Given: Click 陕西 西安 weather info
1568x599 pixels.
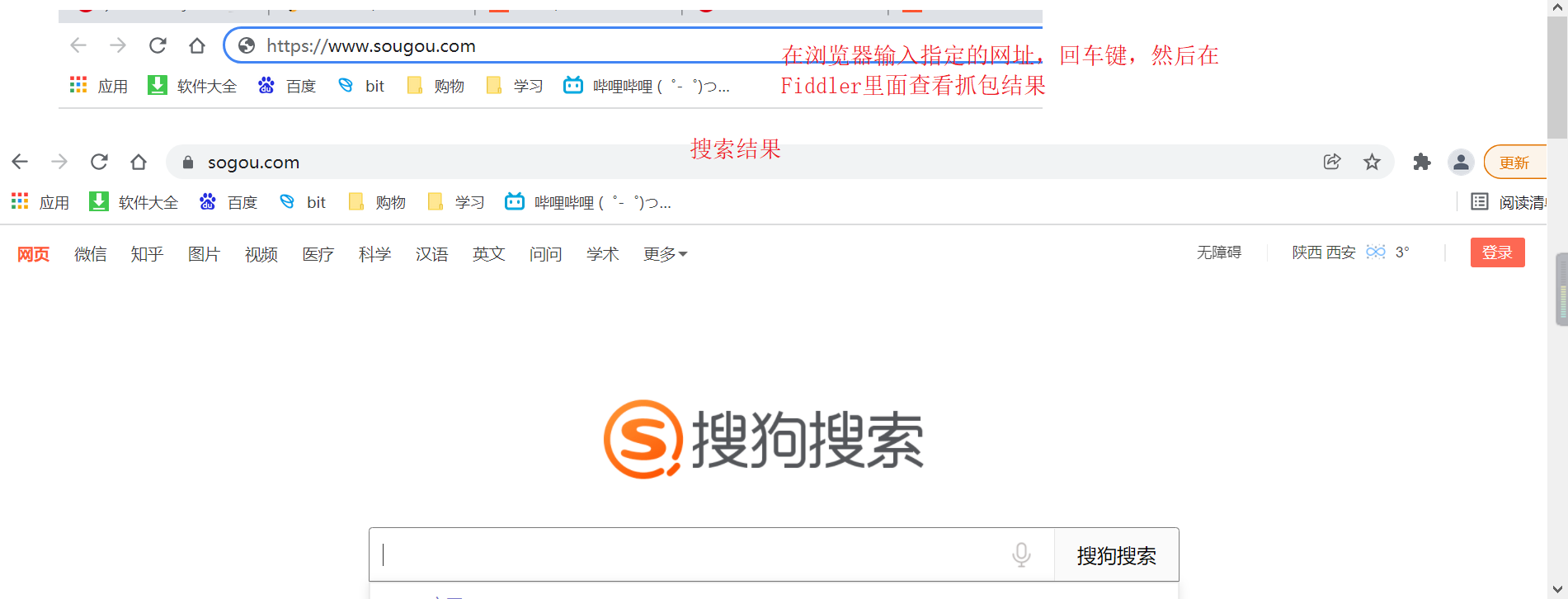Looking at the screenshot, I should 1350,252.
